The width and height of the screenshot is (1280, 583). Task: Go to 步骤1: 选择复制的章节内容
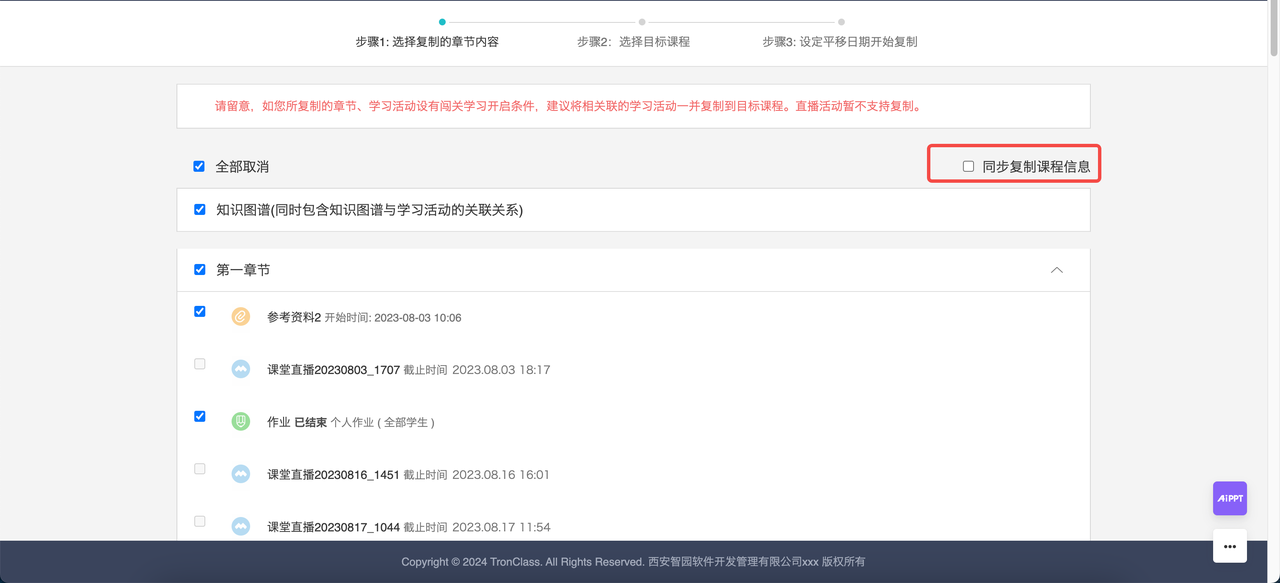(x=427, y=42)
